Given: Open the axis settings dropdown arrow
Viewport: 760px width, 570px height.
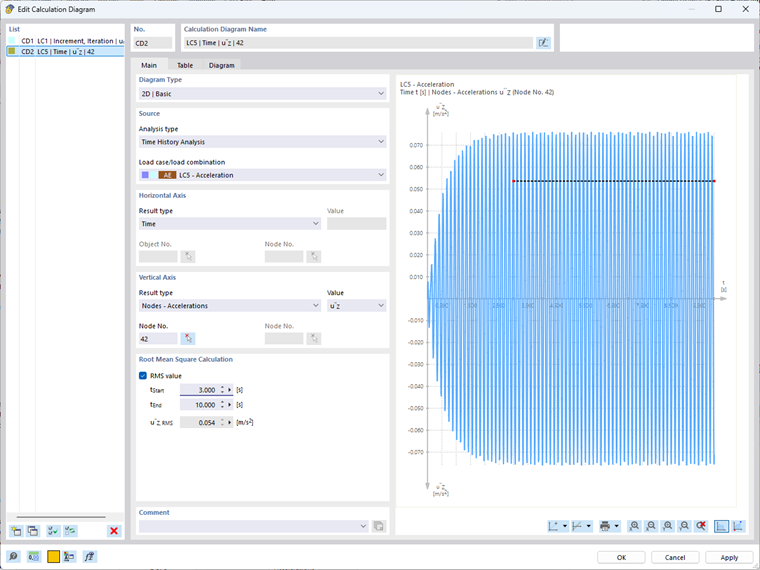Looking at the screenshot, I should [x=565, y=526].
